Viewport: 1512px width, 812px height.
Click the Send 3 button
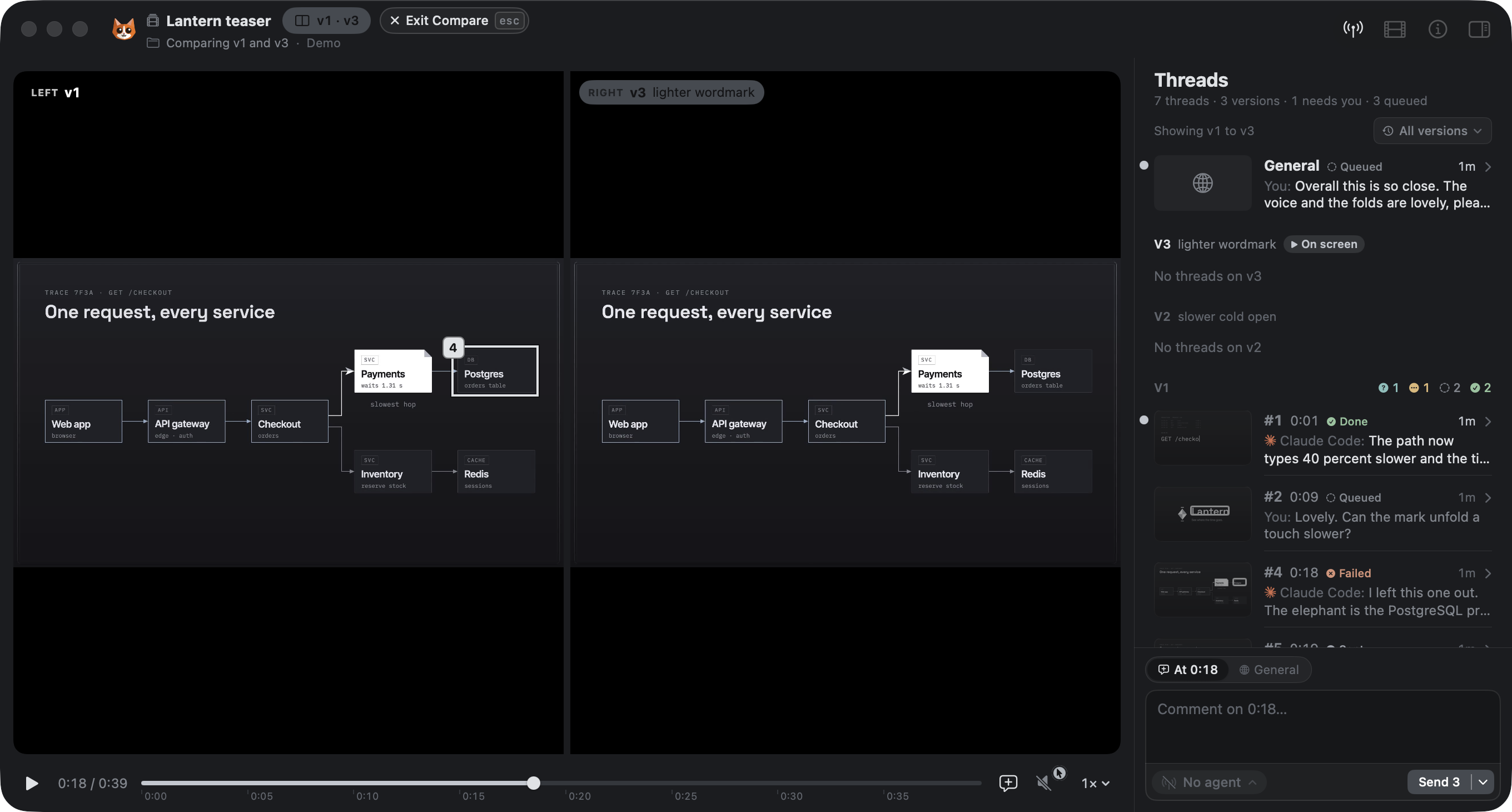1439,782
